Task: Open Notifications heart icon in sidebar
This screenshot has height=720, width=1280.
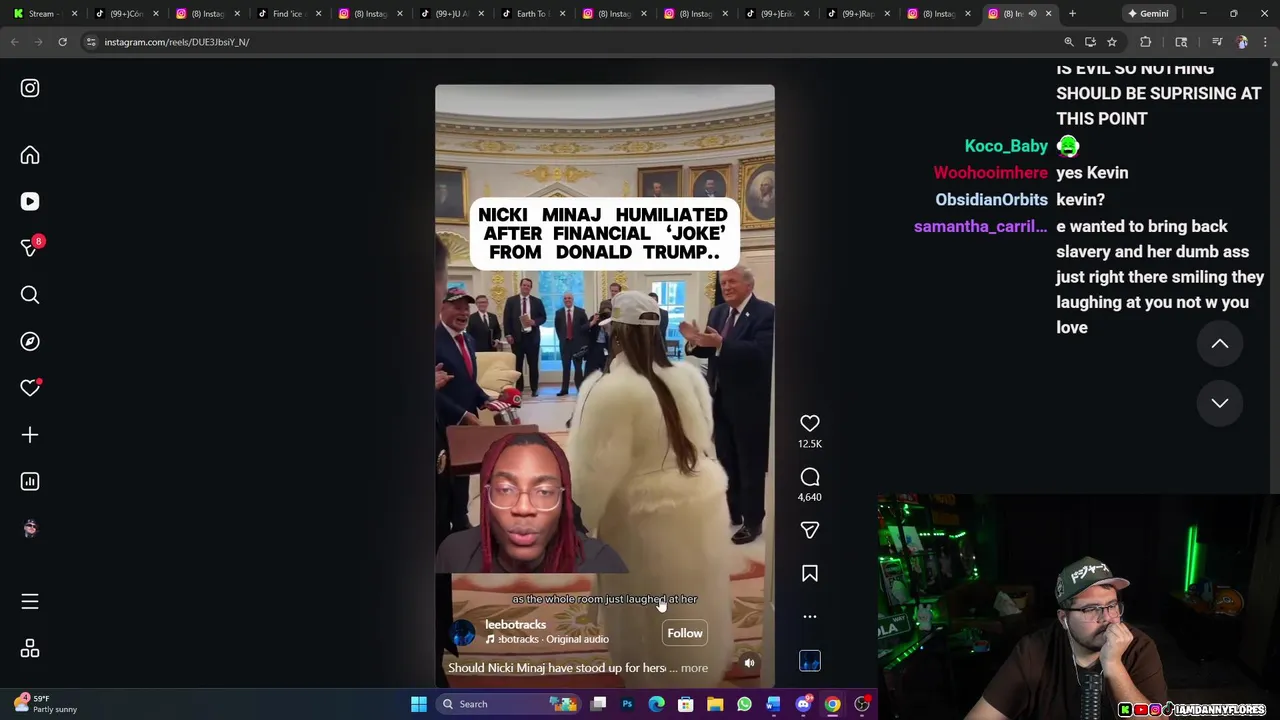Action: pyautogui.click(x=30, y=388)
